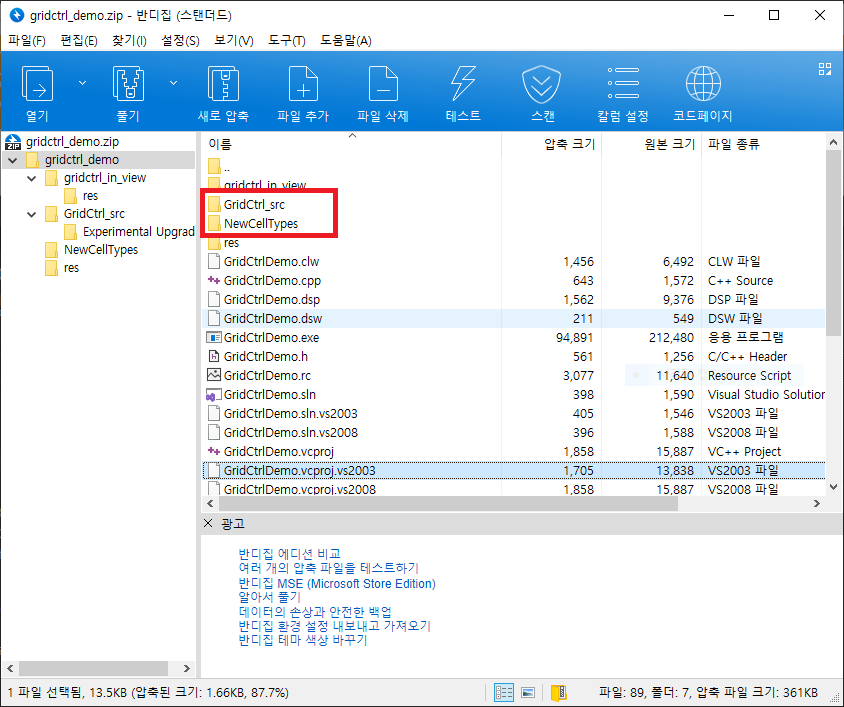Select GridCtrlDemo.sln.vs2003 file row
The width and height of the screenshot is (844, 707).
pyautogui.click(x=514, y=414)
